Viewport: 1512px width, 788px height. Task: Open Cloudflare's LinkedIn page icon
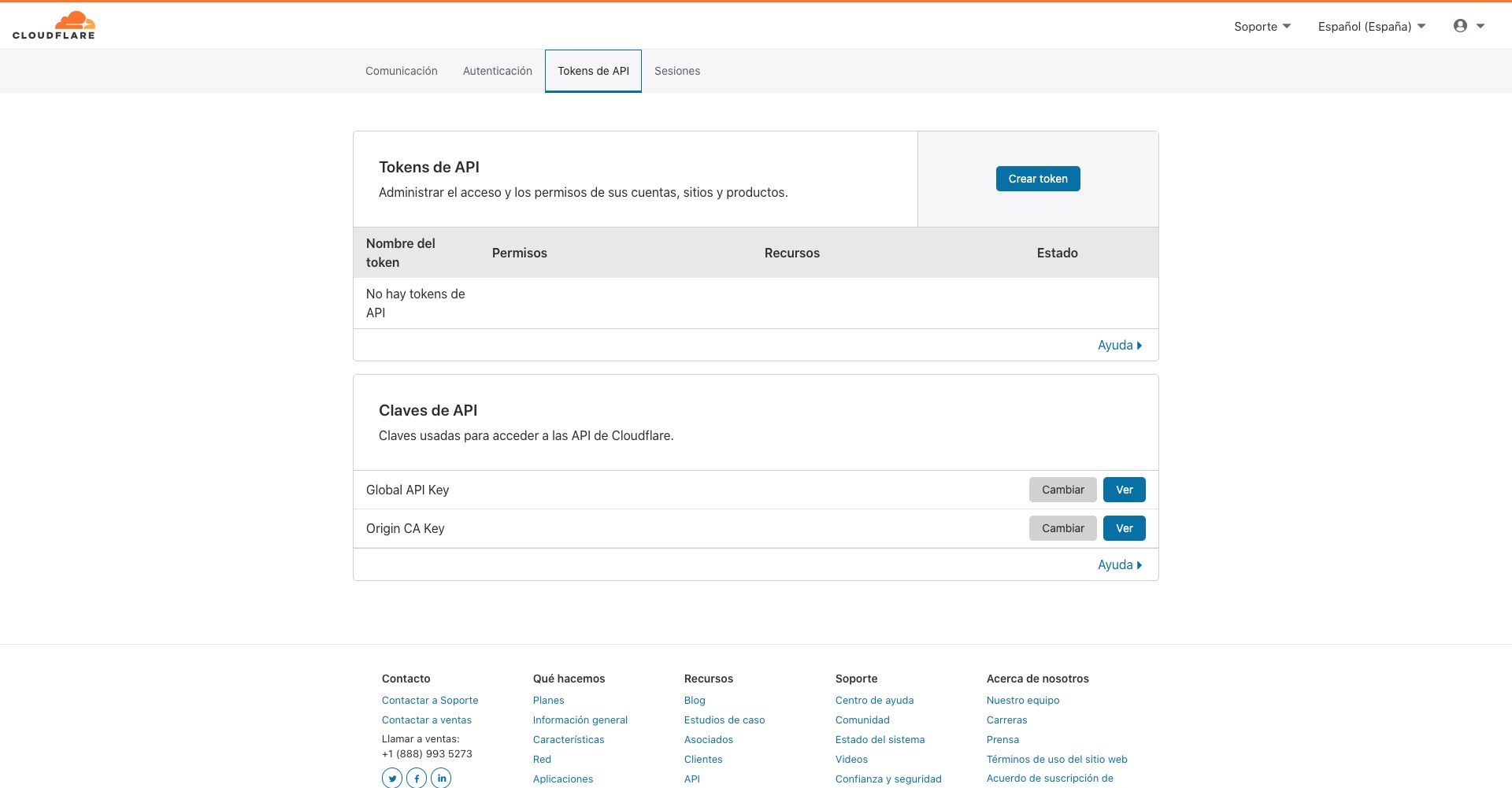tap(442, 778)
